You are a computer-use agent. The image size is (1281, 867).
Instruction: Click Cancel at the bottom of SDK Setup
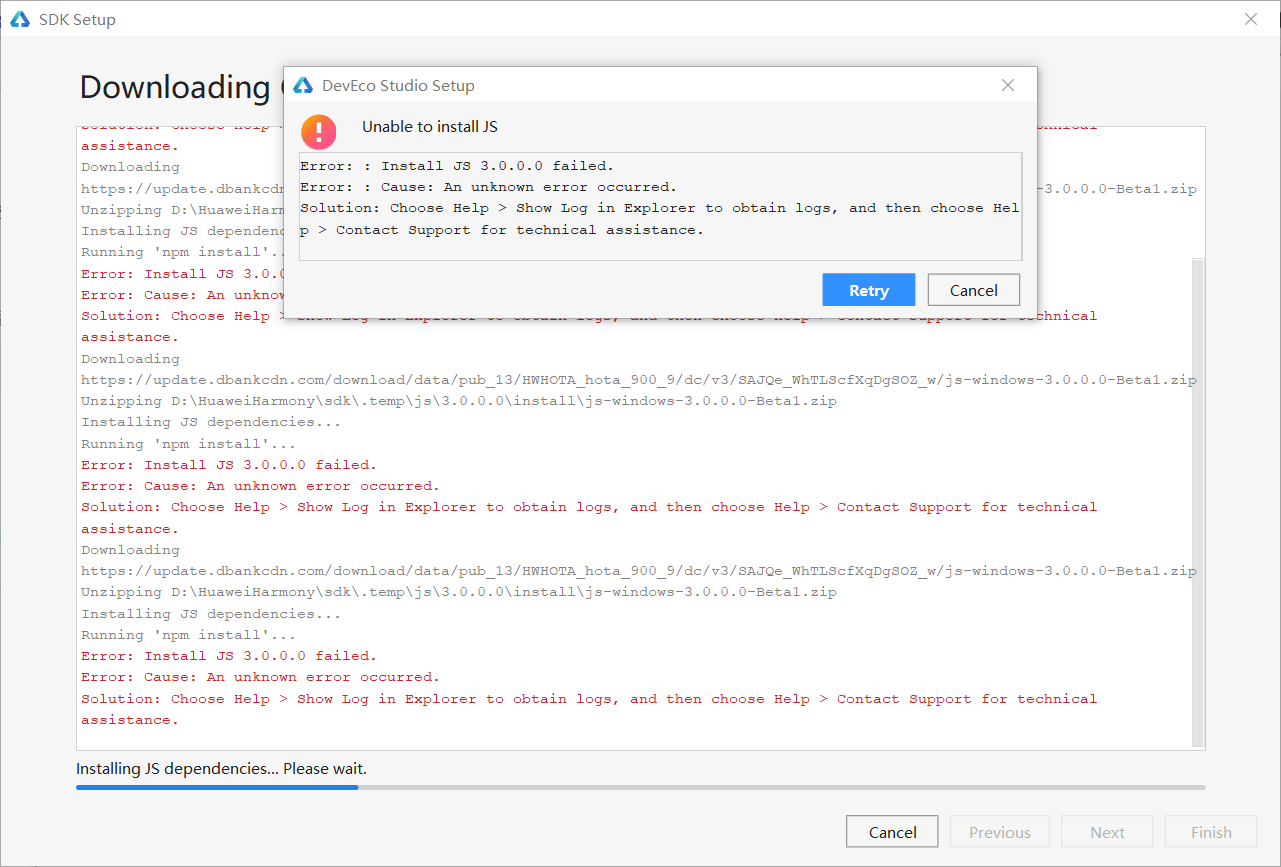coord(891,831)
